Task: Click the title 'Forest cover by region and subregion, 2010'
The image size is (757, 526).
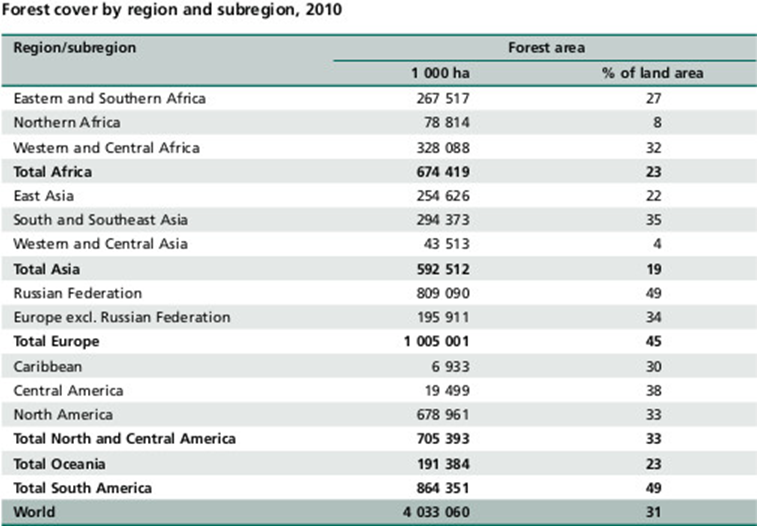Action: 172,10
